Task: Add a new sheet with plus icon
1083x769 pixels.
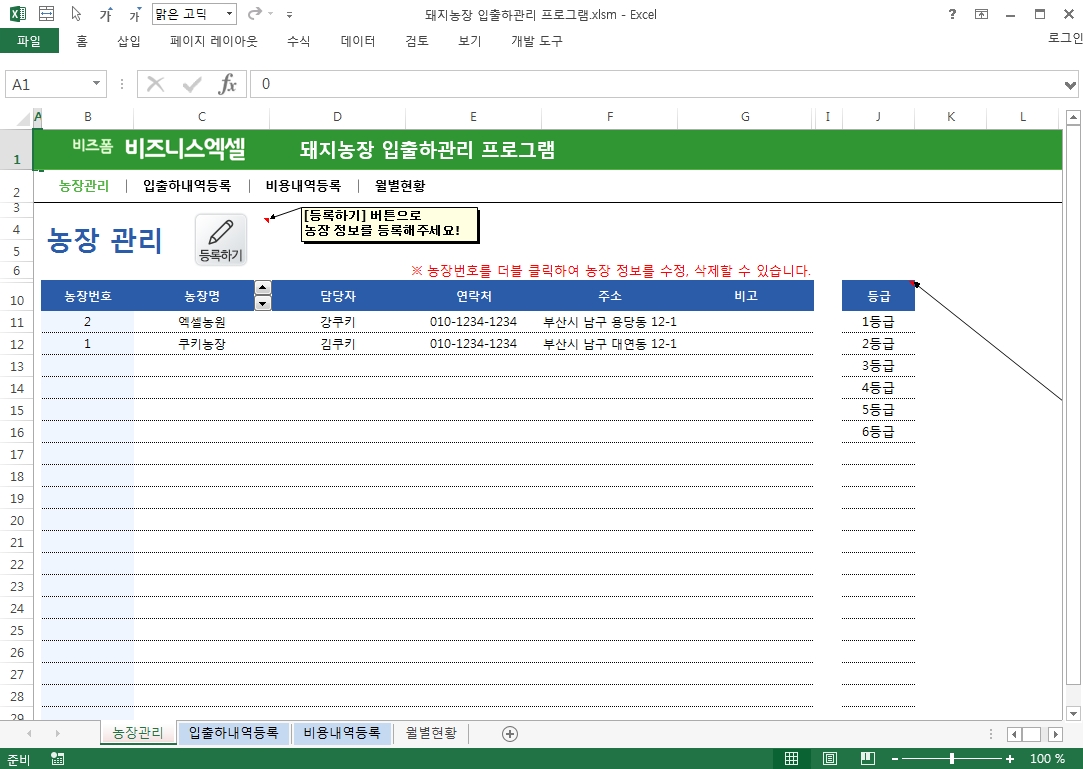Action: coord(510,733)
